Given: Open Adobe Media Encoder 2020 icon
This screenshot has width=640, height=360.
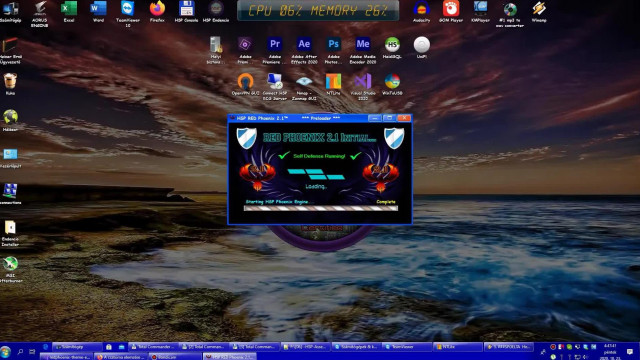Looking at the screenshot, I should pos(362,50).
